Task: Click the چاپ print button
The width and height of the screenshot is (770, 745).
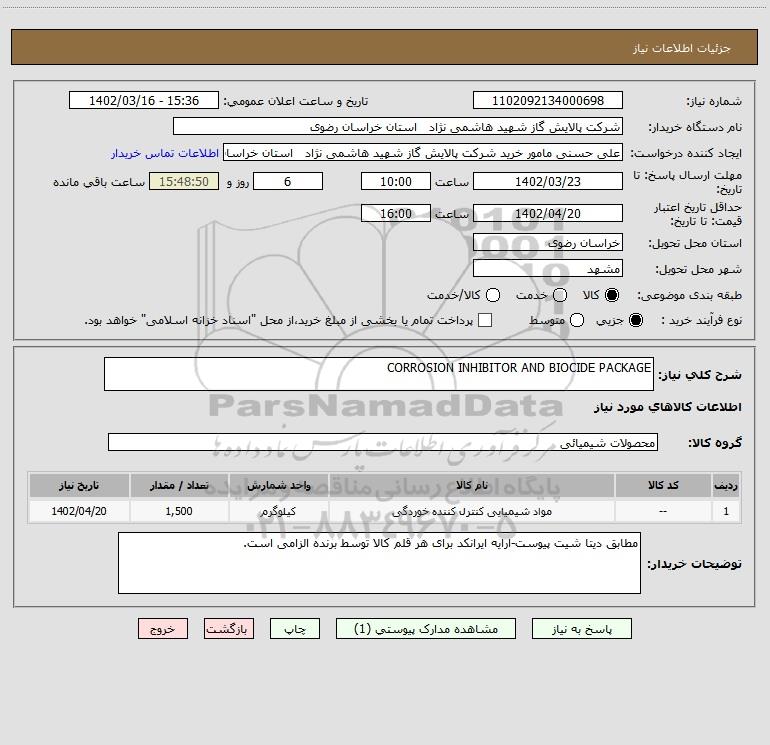Action: point(295,629)
